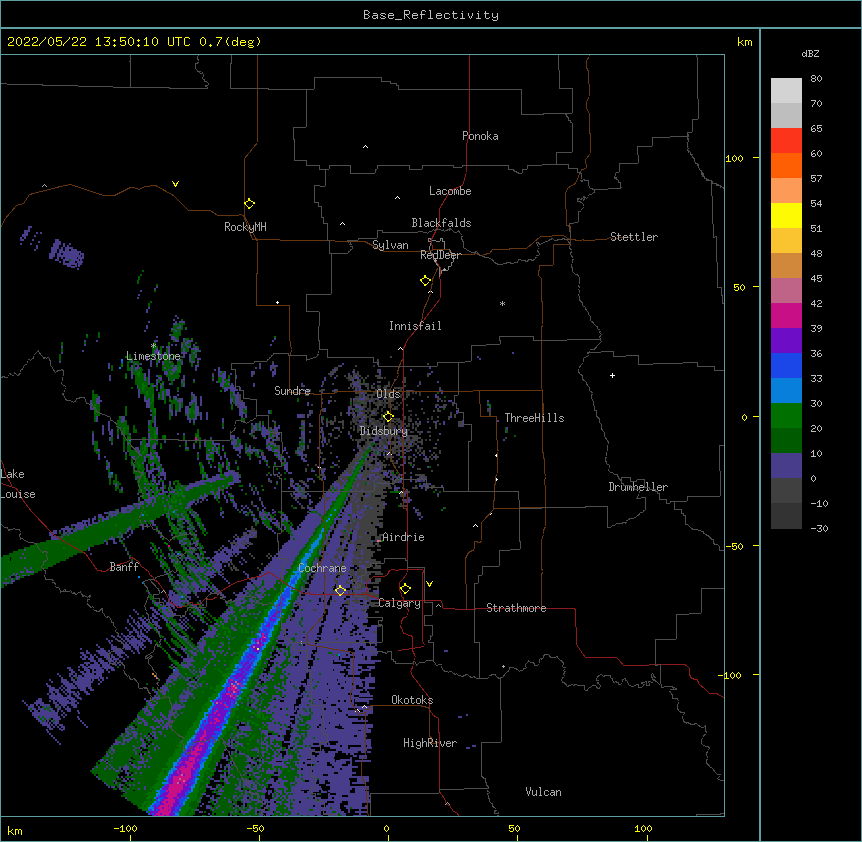Click the dBZ legend heading
862x842 pixels.
pyautogui.click(x=810, y=53)
